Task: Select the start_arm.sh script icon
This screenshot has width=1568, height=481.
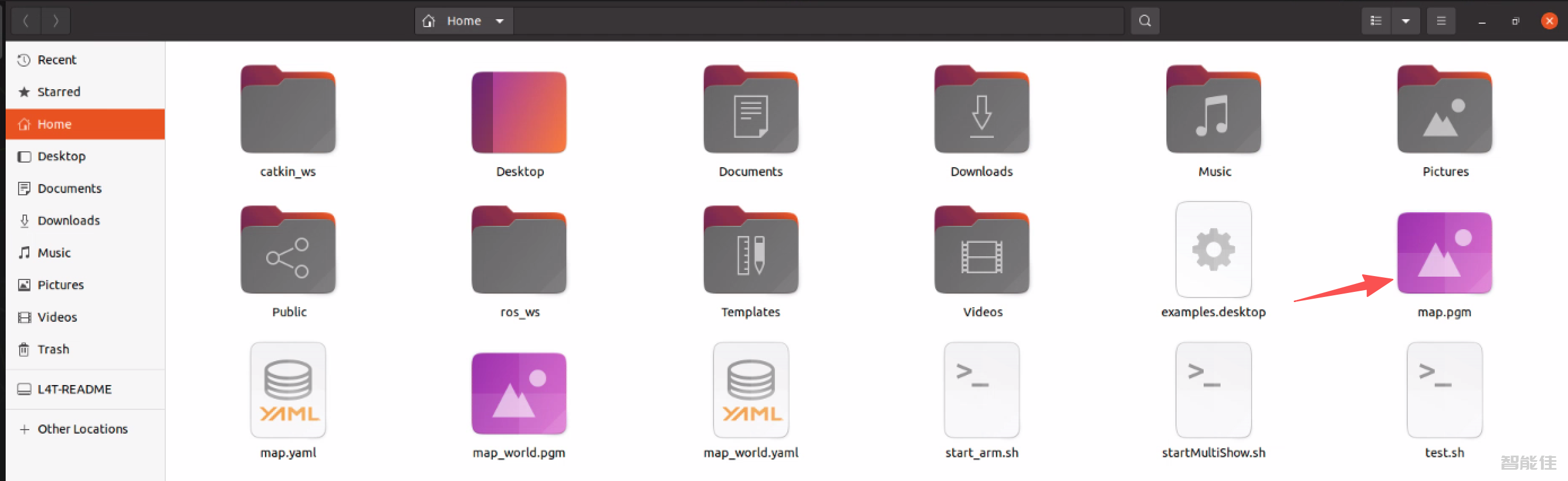Action: coord(981,390)
